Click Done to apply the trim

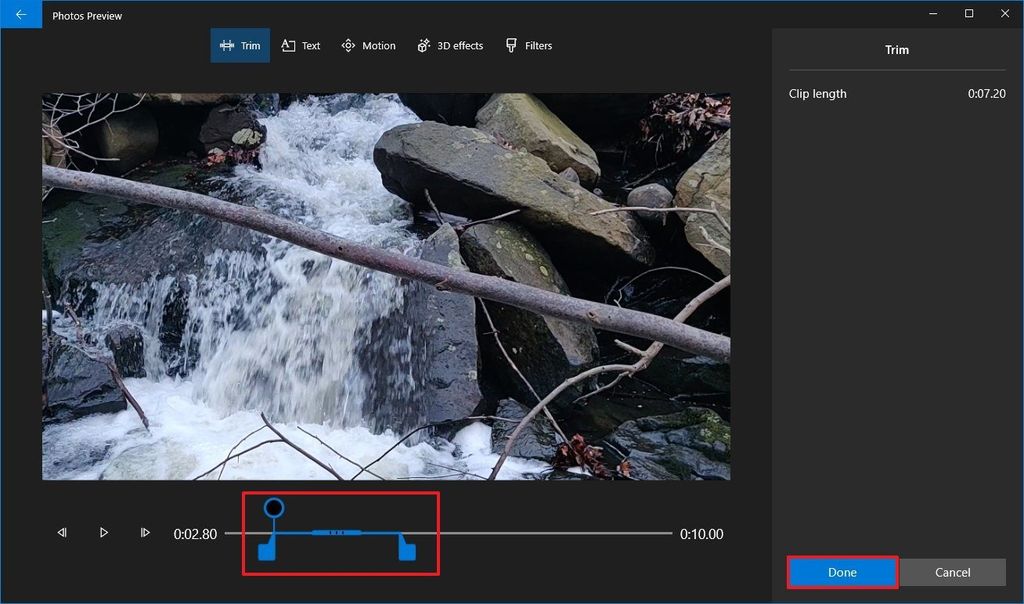coord(842,572)
